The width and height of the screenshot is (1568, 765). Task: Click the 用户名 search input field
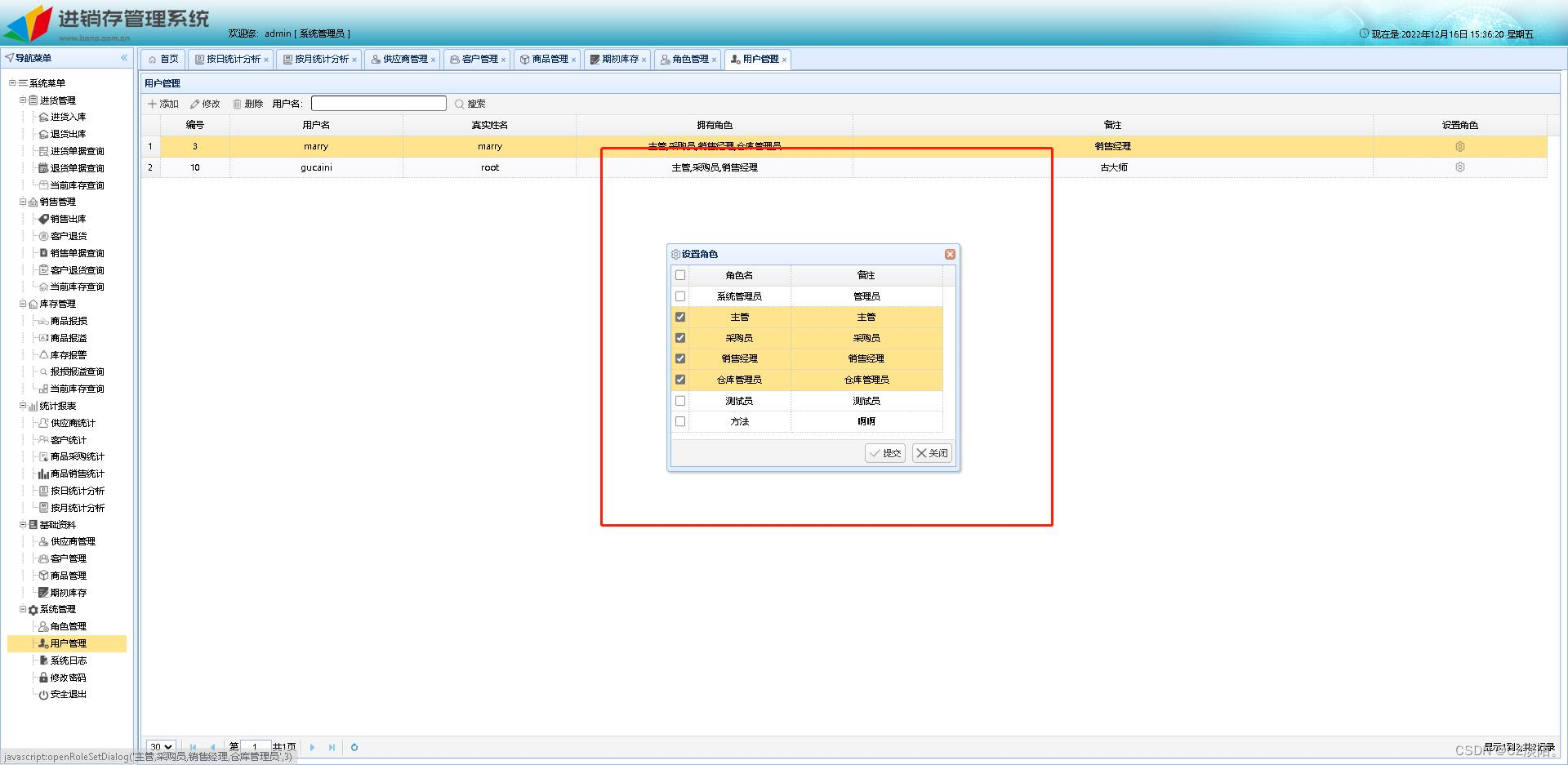point(379,104)
